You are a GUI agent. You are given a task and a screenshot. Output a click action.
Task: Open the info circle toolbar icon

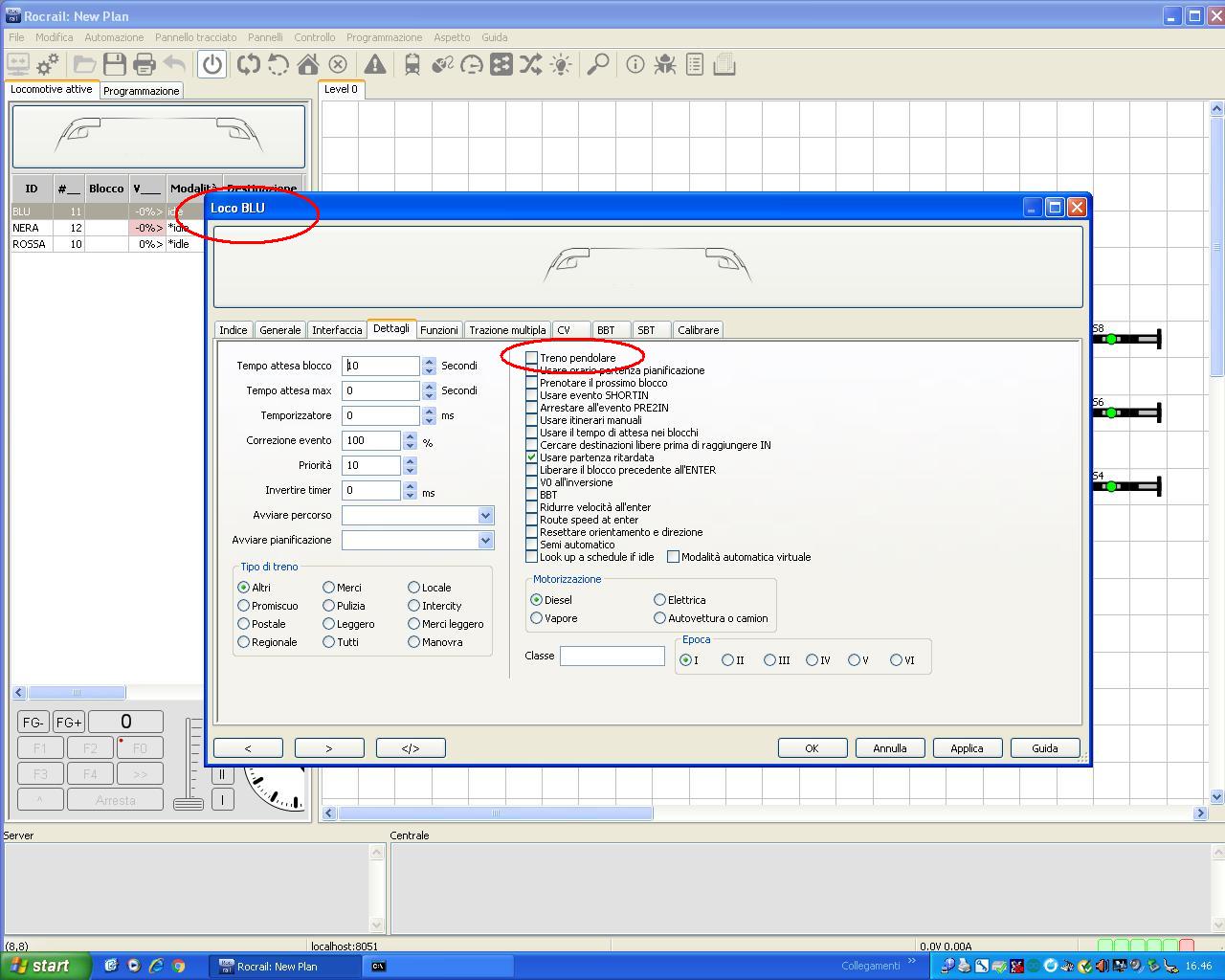635,64
